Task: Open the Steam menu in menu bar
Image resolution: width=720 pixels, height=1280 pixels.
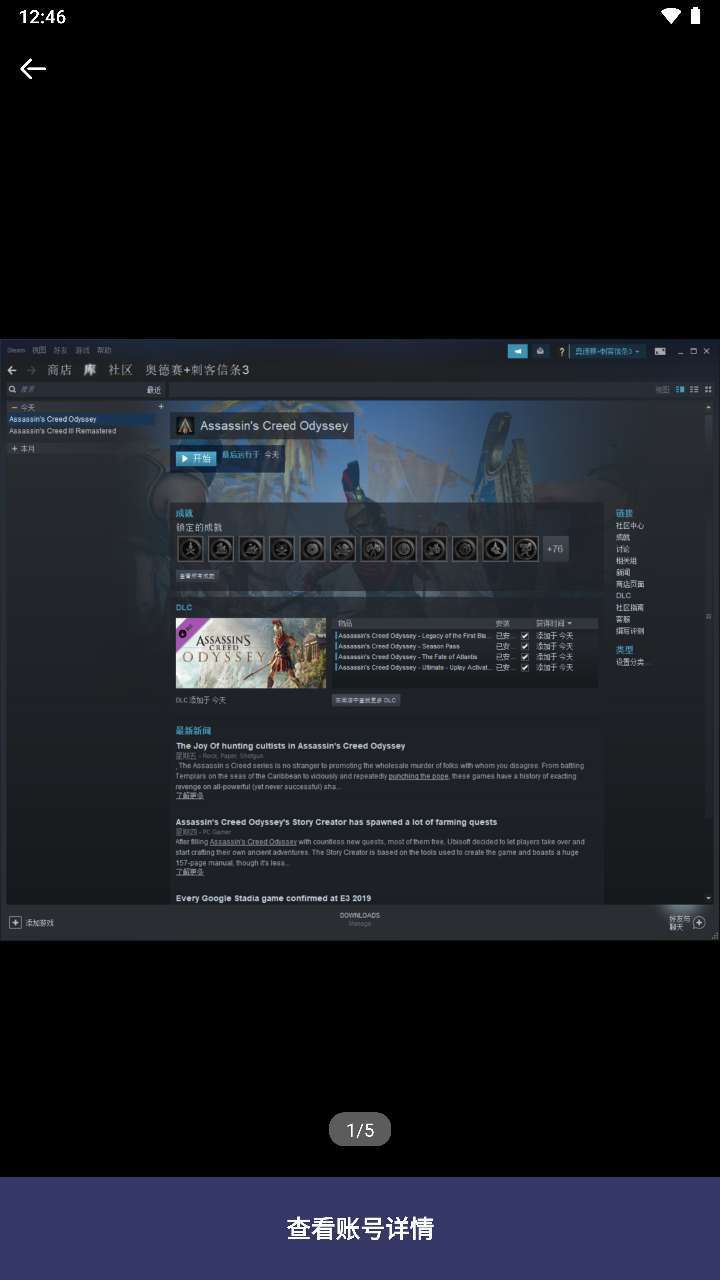Action: tap(16, 350)
